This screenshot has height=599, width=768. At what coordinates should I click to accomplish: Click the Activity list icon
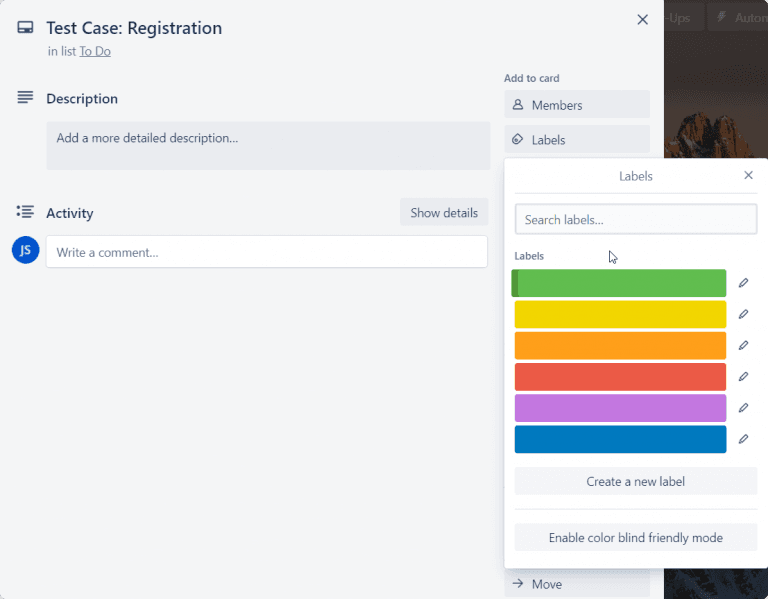pyautogui.click(x=25, y=212)
